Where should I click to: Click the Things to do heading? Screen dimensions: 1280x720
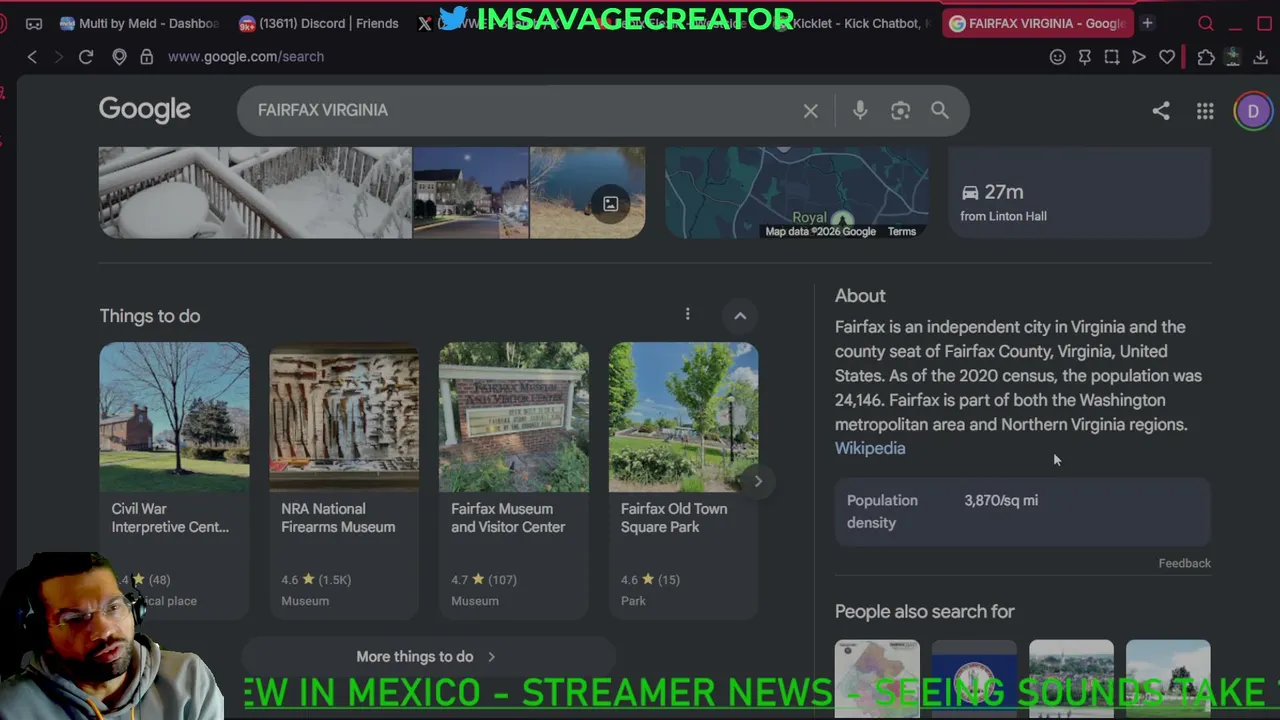pyautogui.click(x=150, y=316)
